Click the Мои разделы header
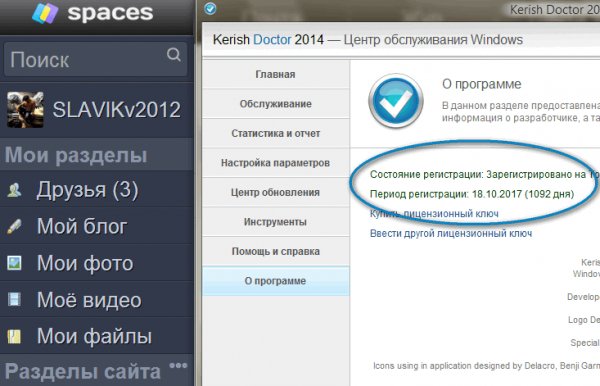The image size is (600, 386). pos(76,155)
